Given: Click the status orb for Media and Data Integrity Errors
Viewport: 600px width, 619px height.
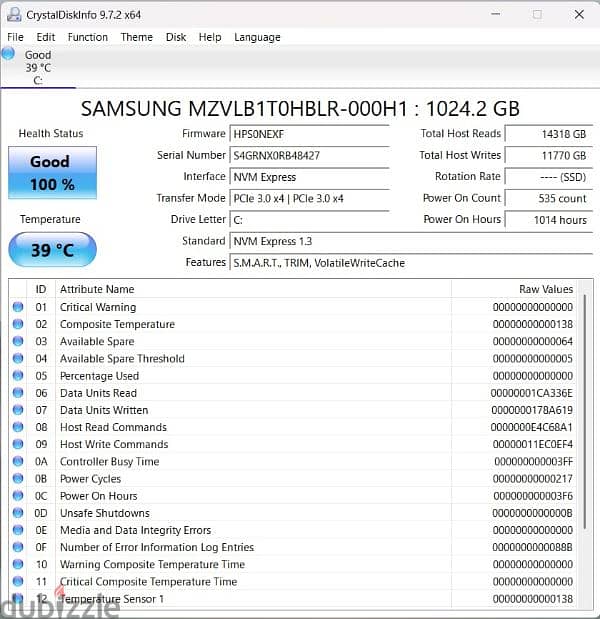Looking at the screenshot, I should pos(18,530).
